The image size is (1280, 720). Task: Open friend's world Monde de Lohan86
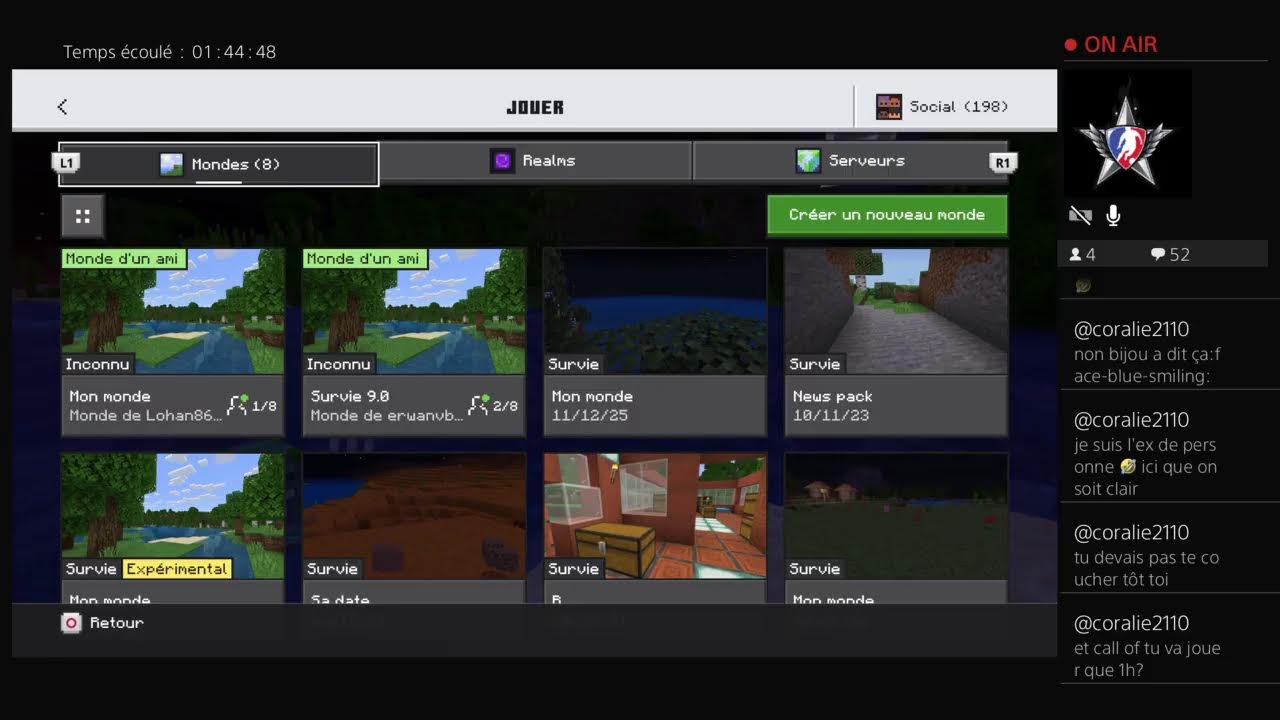pyautogui.click(x=173, y=342)
